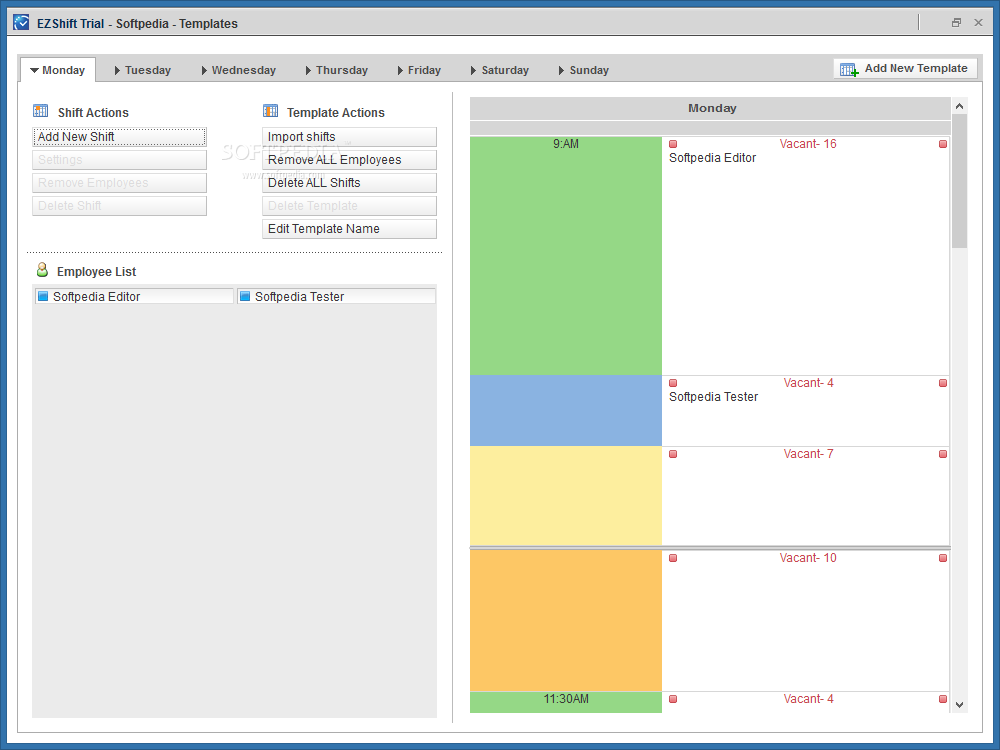The image size is (1000, 750).
Task: Click right red marker on Vacant- 16 row
Action: (943, 144)
